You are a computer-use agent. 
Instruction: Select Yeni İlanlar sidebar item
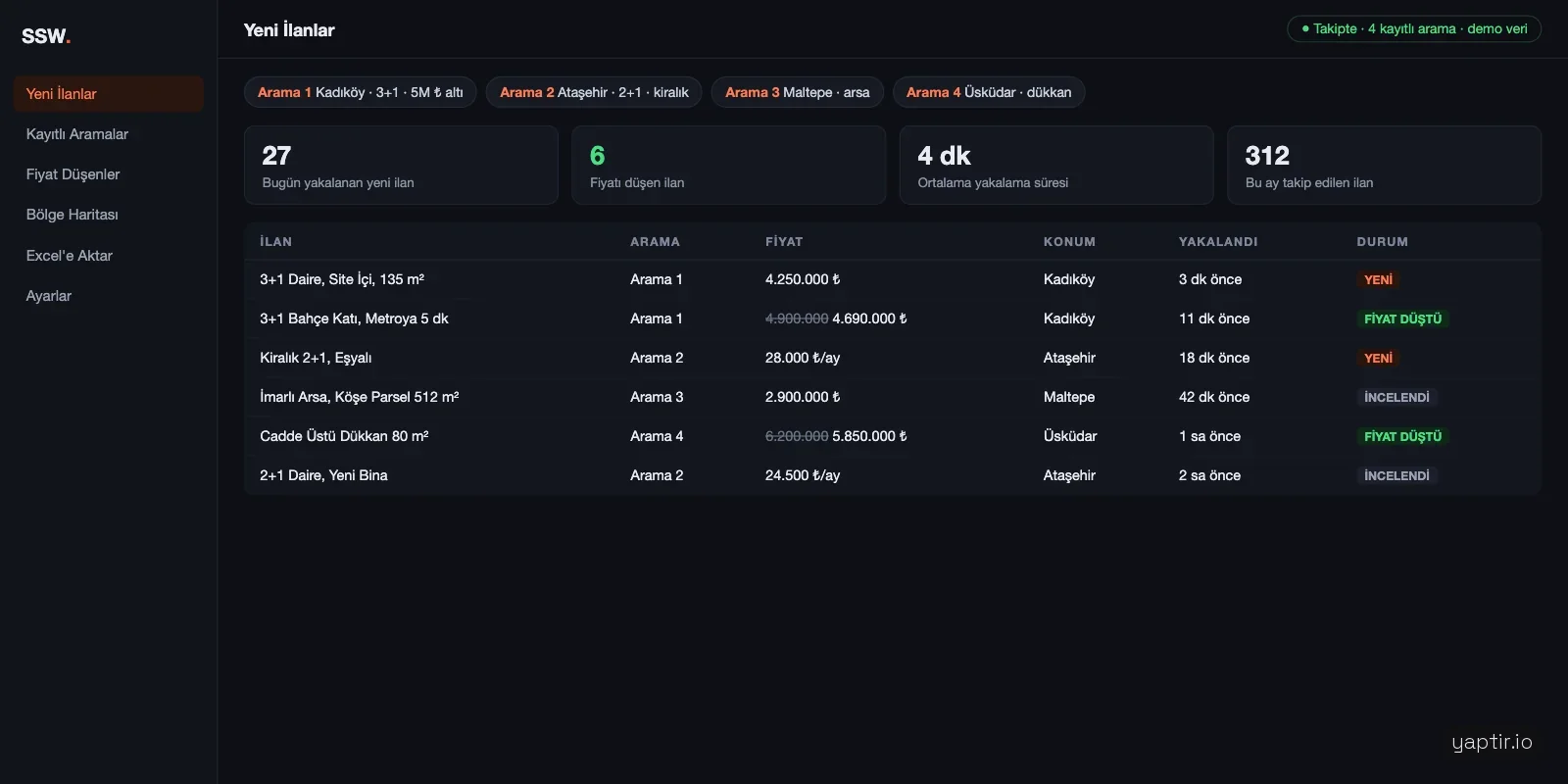click(x=108, y=94)
